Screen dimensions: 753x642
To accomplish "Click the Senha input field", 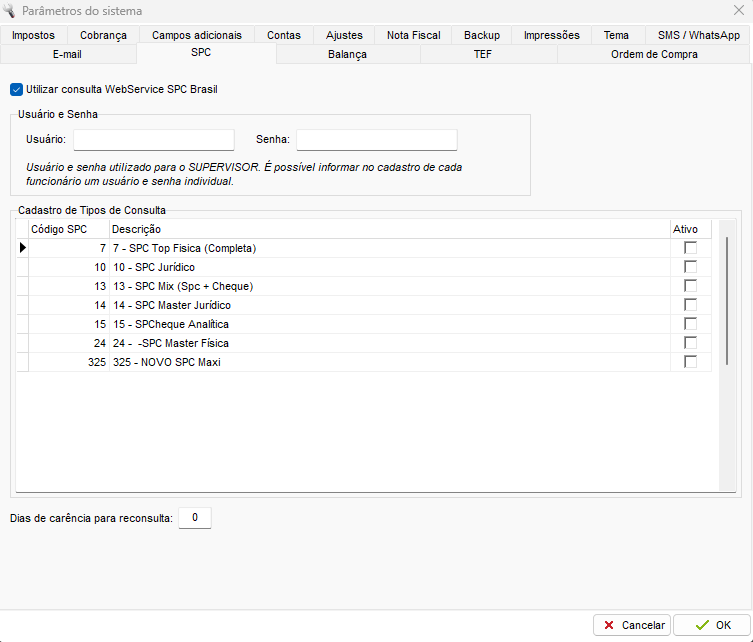I will click(376, 140).
